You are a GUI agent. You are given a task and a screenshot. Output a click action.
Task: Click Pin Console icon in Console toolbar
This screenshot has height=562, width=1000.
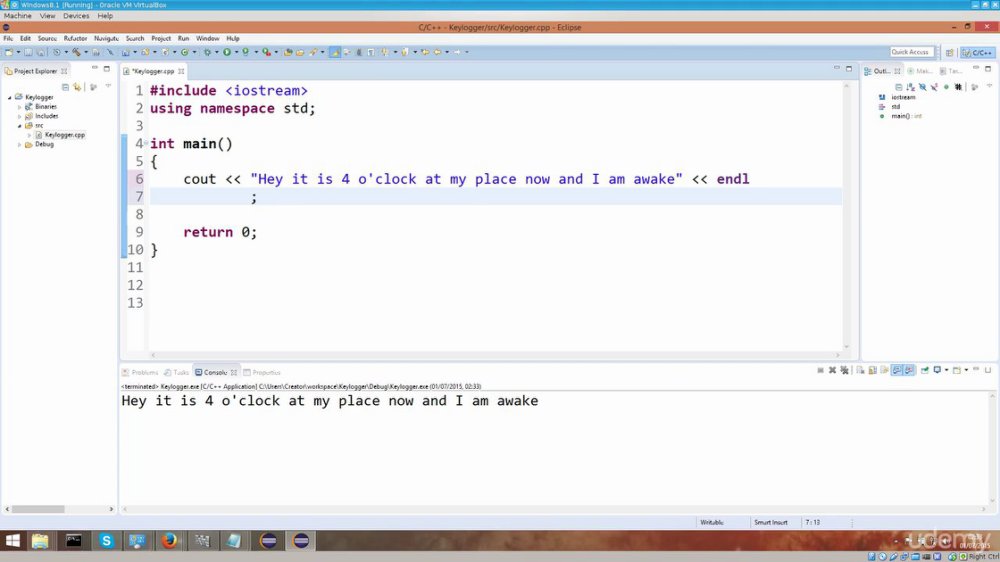coord(925,370)
